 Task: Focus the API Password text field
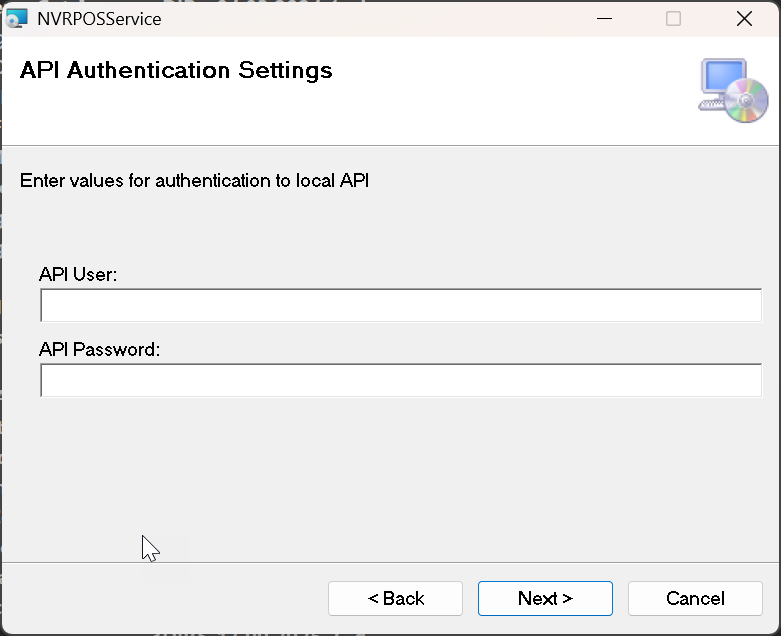[x=400, y=381]
